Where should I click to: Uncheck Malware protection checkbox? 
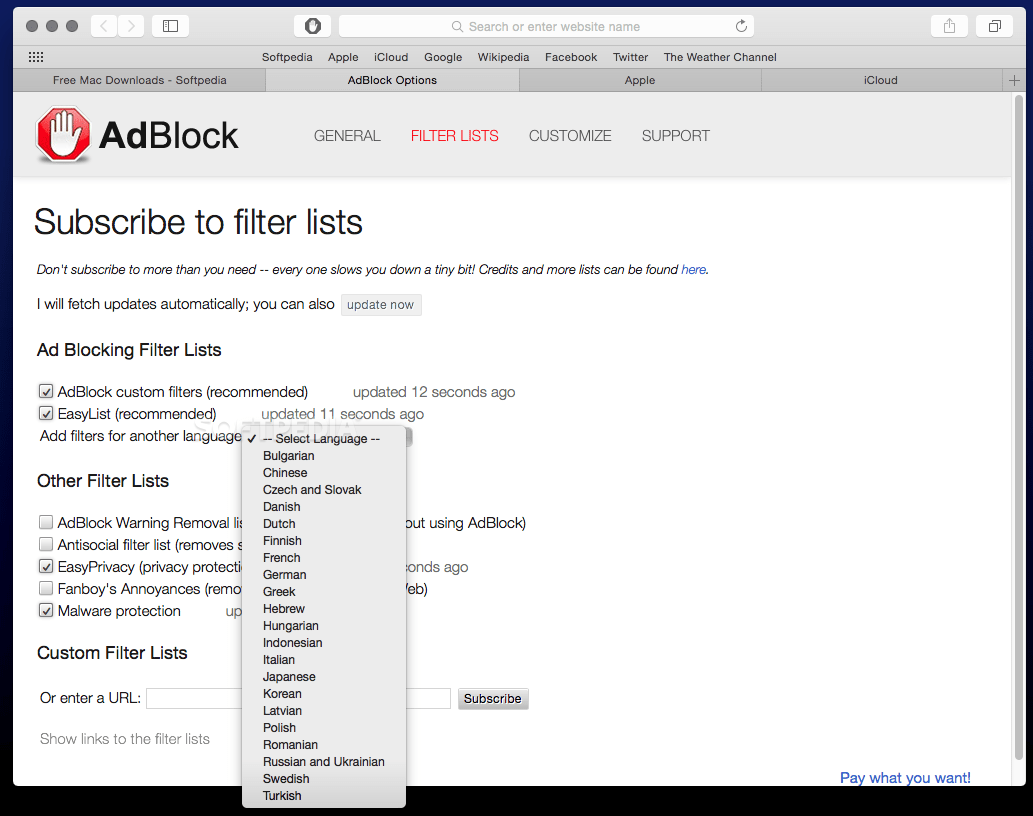point(45,611)
